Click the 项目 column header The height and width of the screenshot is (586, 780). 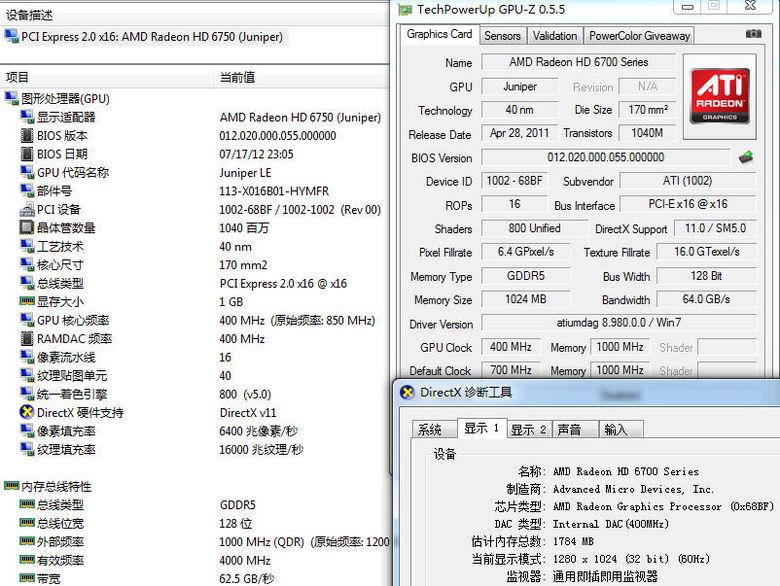(x=106, y=77)
